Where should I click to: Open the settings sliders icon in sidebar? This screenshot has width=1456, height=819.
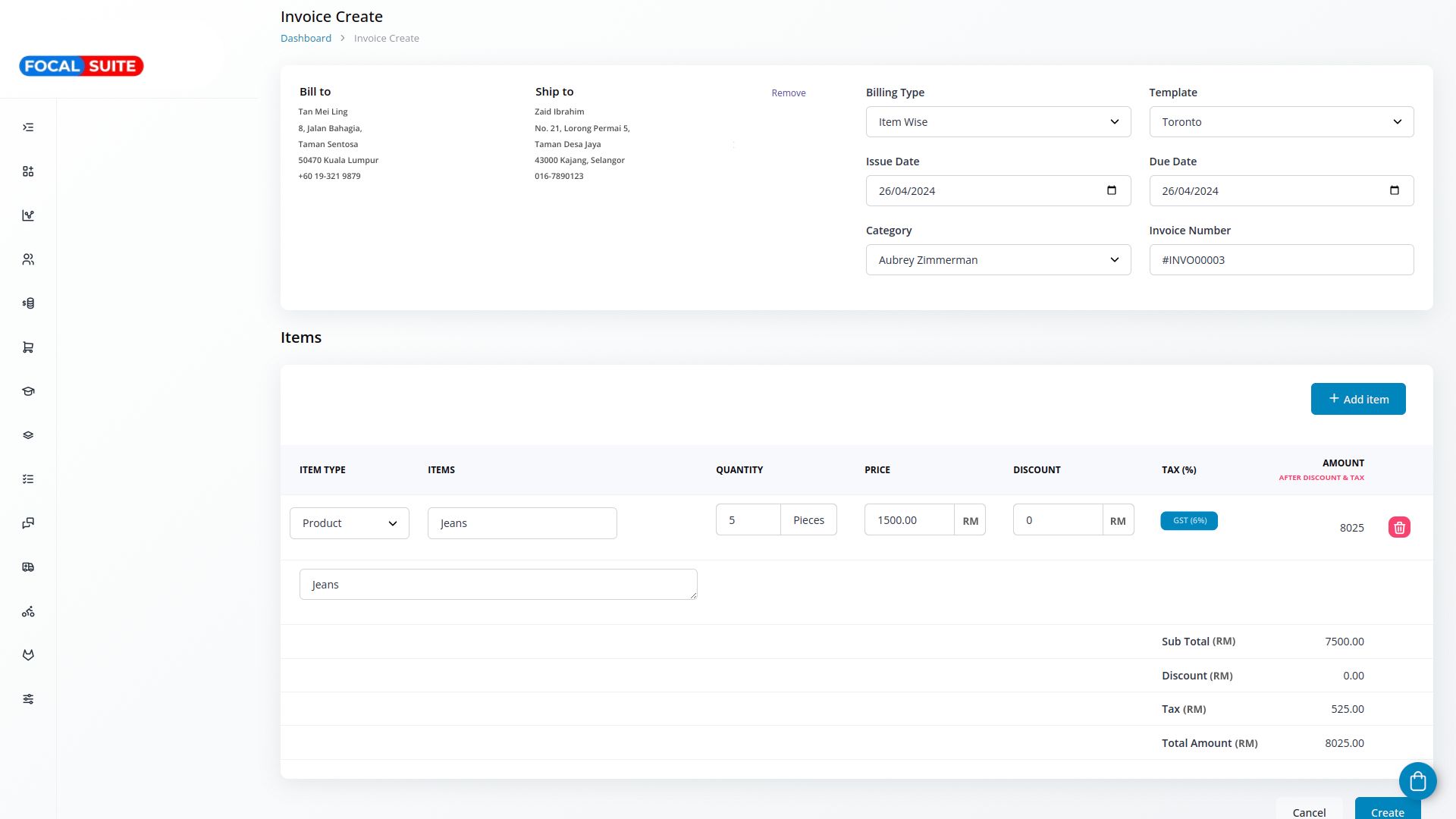[28, 699]
